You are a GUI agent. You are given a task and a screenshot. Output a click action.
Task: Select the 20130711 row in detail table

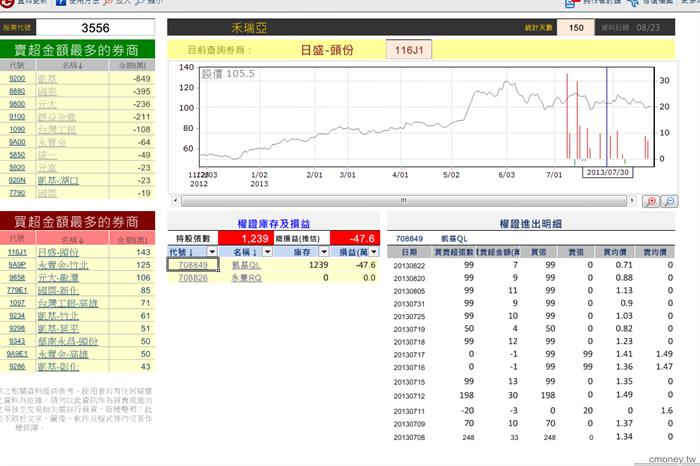click(x=531, y=411)
